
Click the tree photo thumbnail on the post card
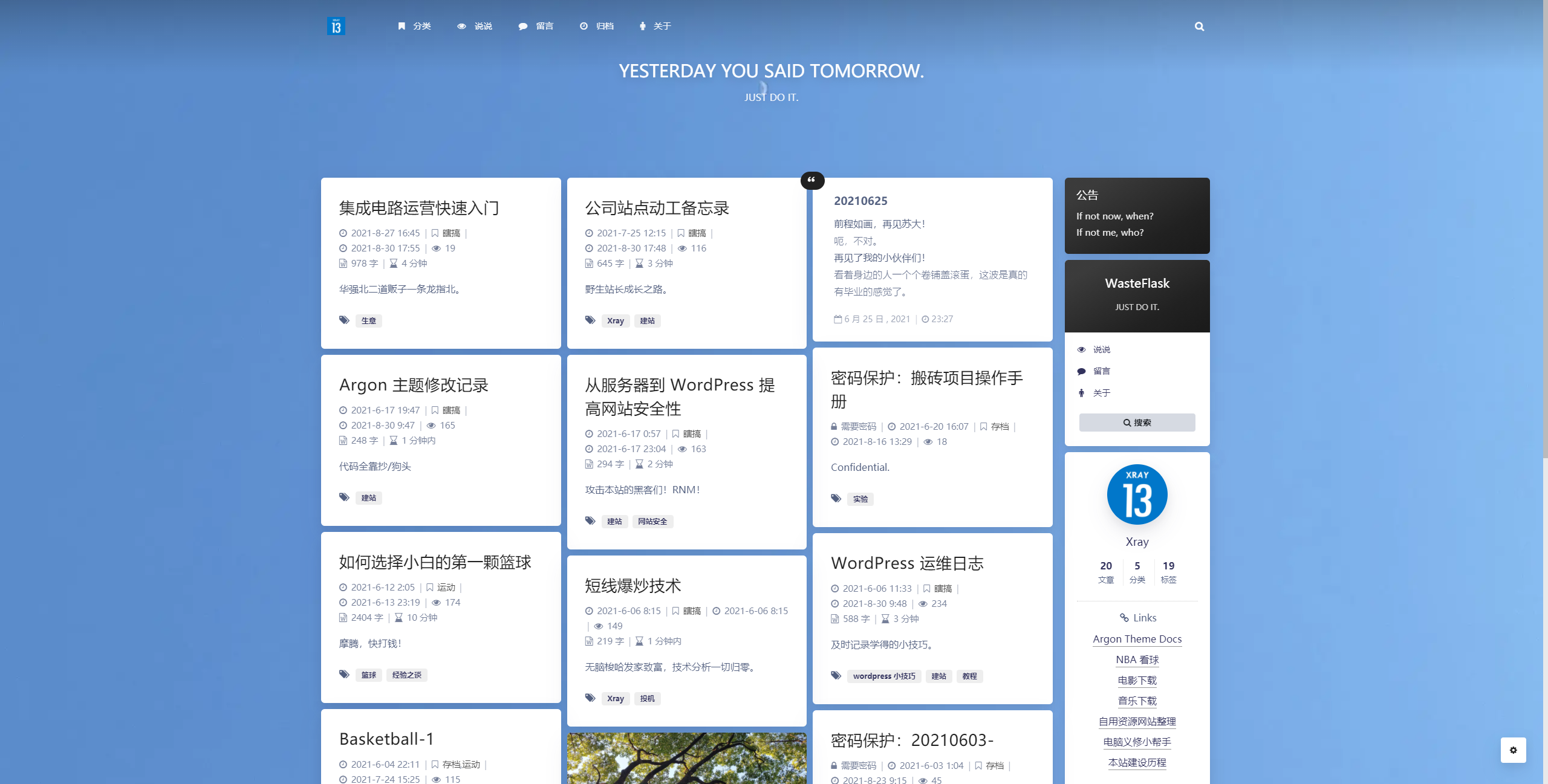click(686, 759)
